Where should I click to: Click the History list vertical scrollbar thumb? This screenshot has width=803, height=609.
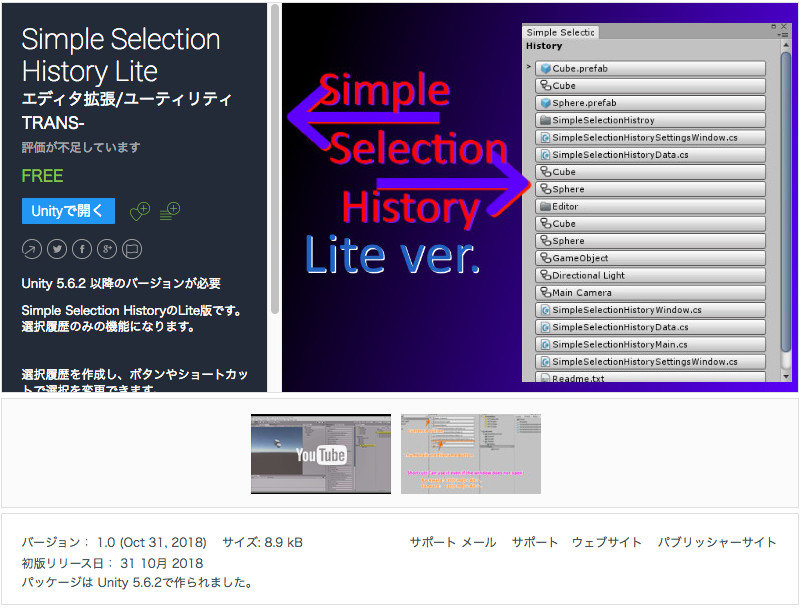tap(786, 202)
